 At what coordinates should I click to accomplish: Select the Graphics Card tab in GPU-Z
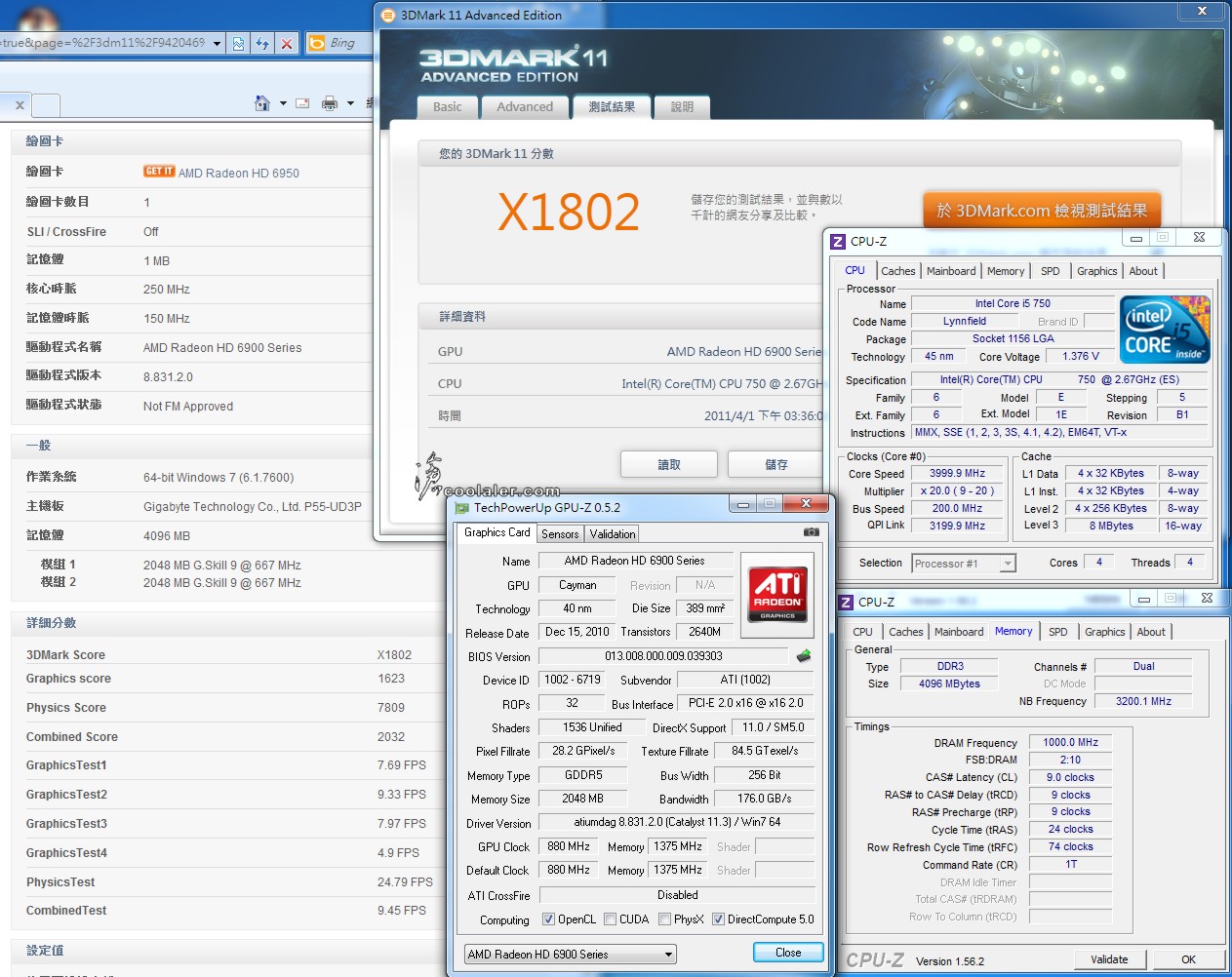[x=497, y=532]
